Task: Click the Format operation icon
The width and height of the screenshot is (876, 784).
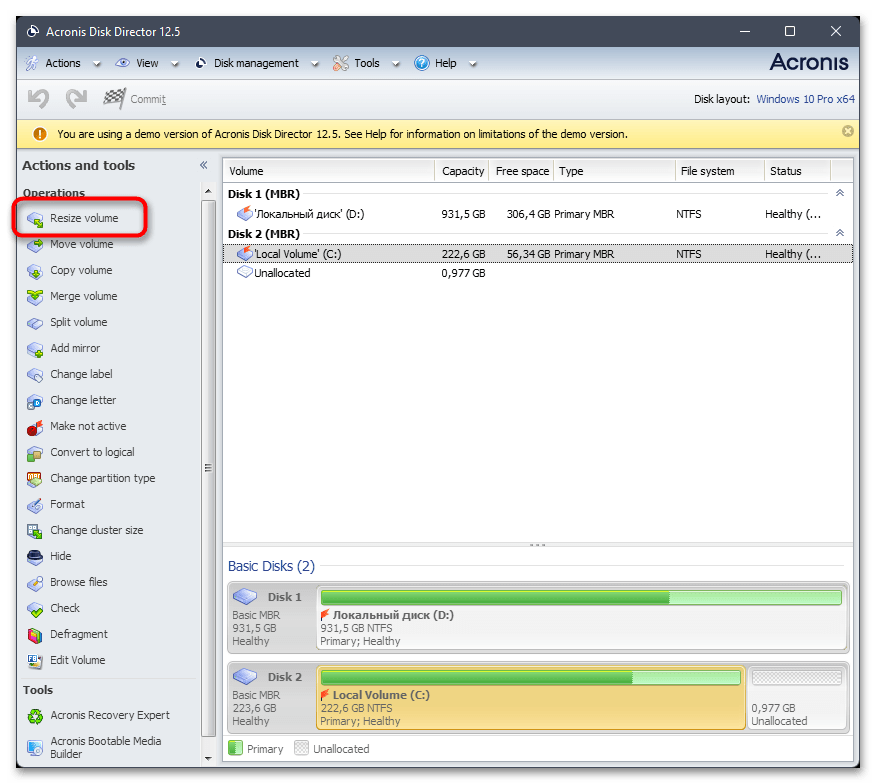Action: click(x=35, y=504)
